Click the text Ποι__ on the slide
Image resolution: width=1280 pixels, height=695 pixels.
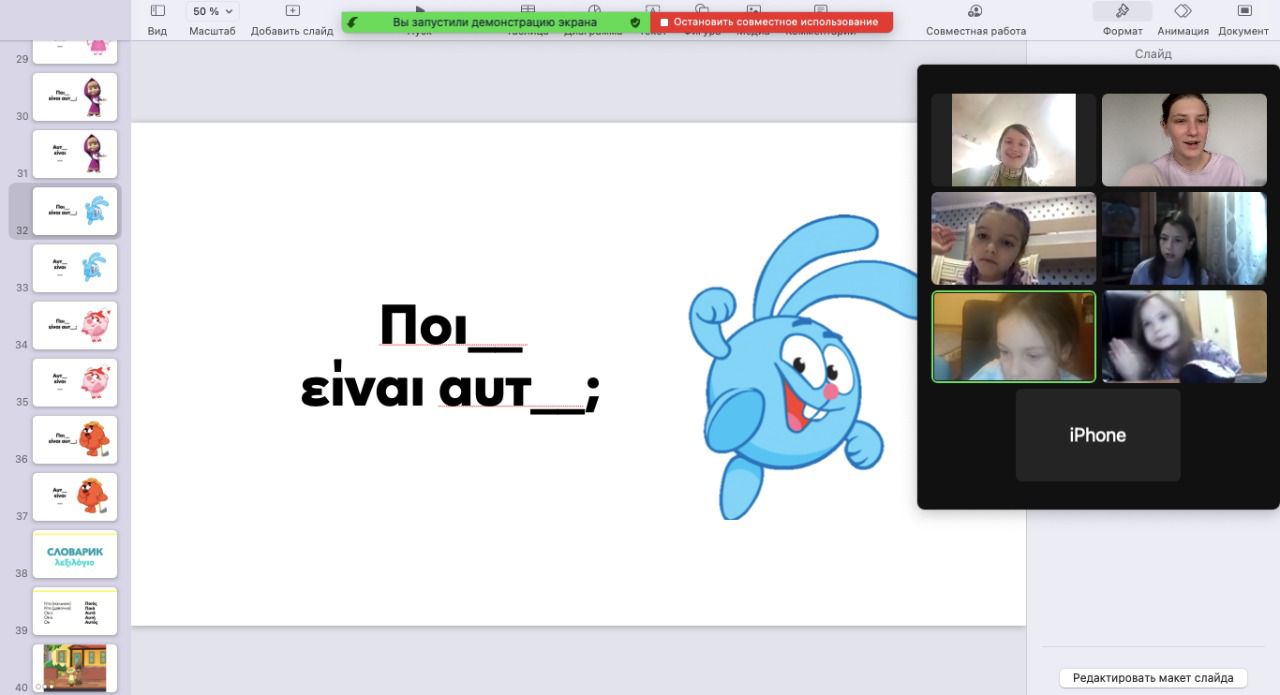451,326
